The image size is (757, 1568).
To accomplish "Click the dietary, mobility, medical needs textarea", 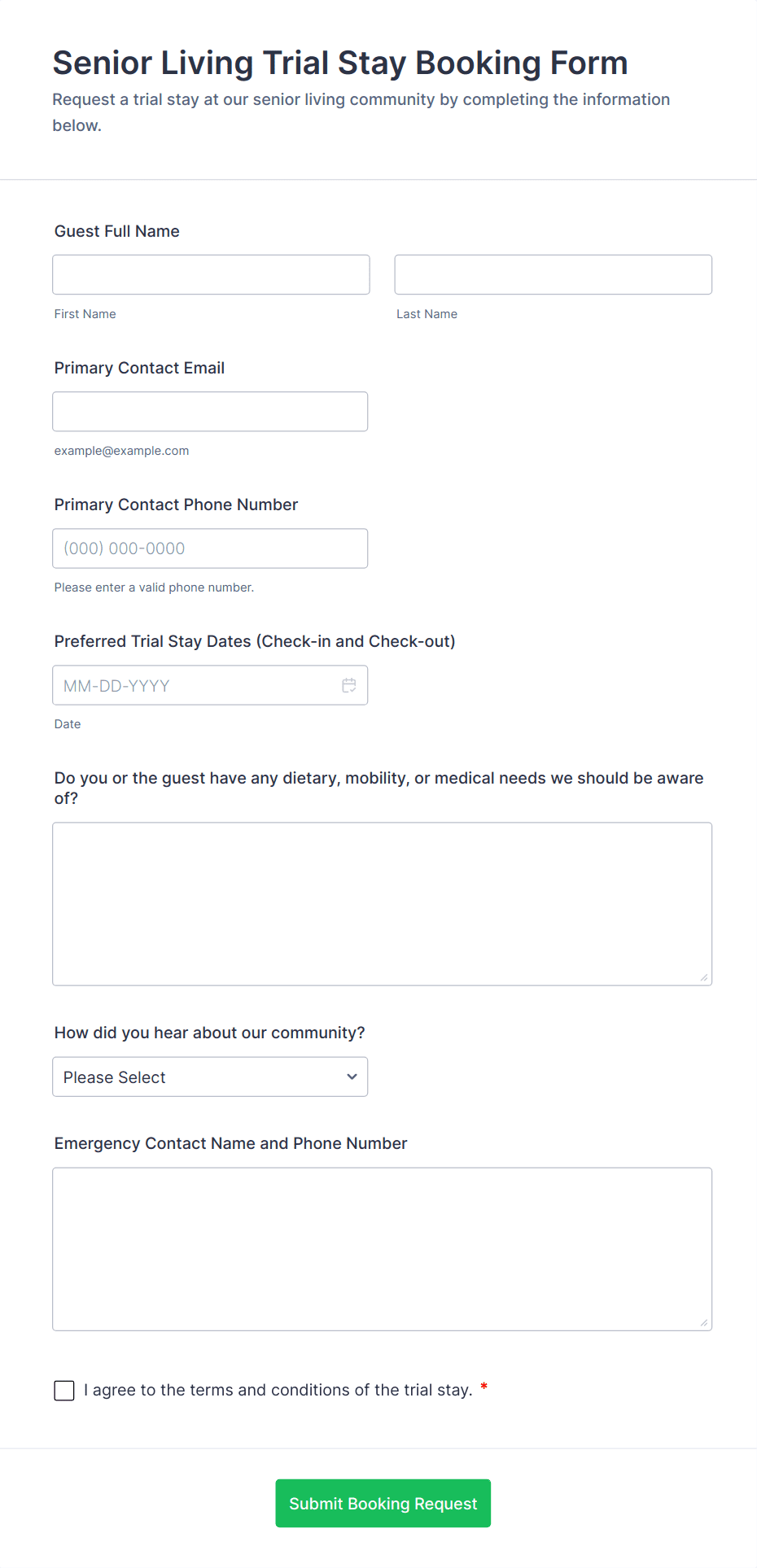I will 382,903.
